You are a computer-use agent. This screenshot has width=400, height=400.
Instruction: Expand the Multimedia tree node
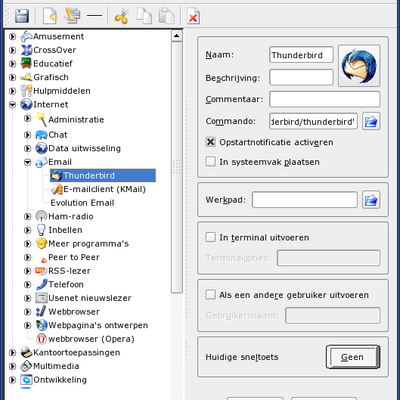tap(12, 366)
